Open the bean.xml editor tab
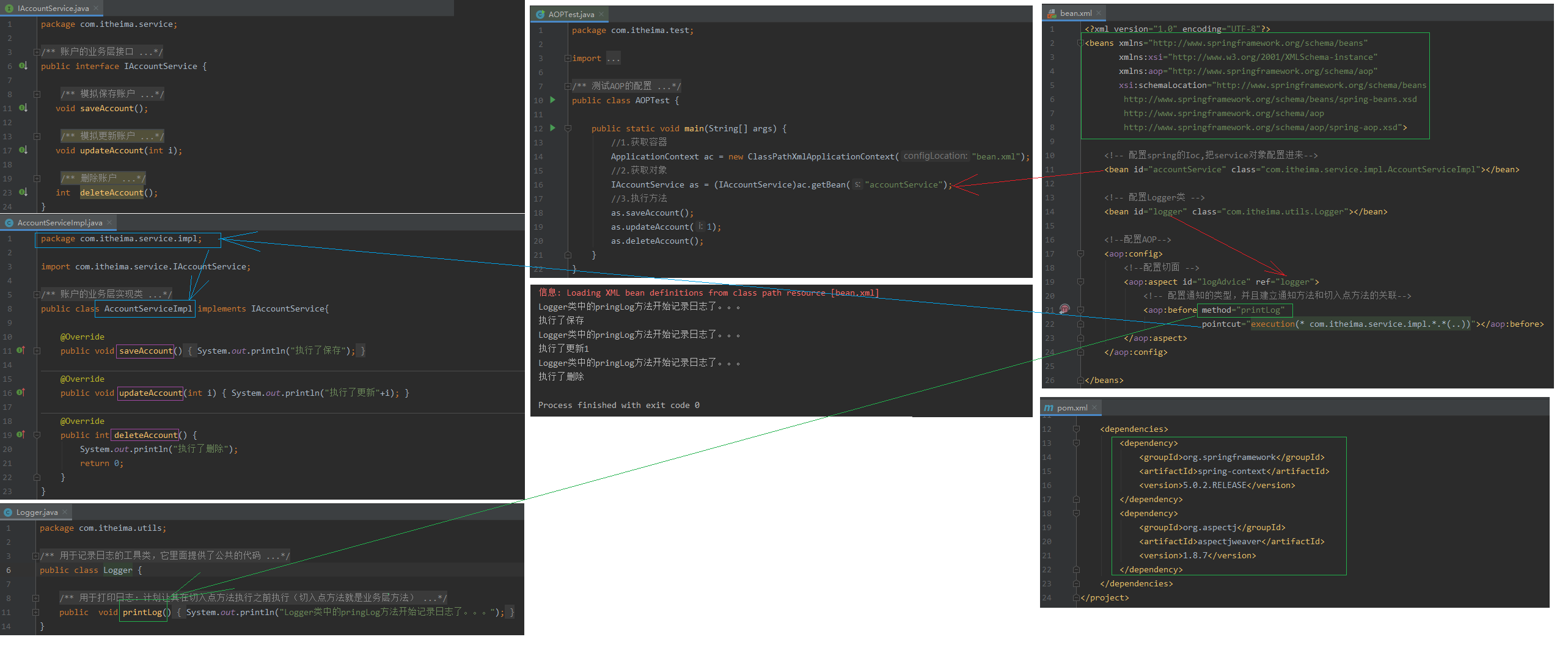The width and height of the screenshot is (1568, 645). [x=1075, y=13]
